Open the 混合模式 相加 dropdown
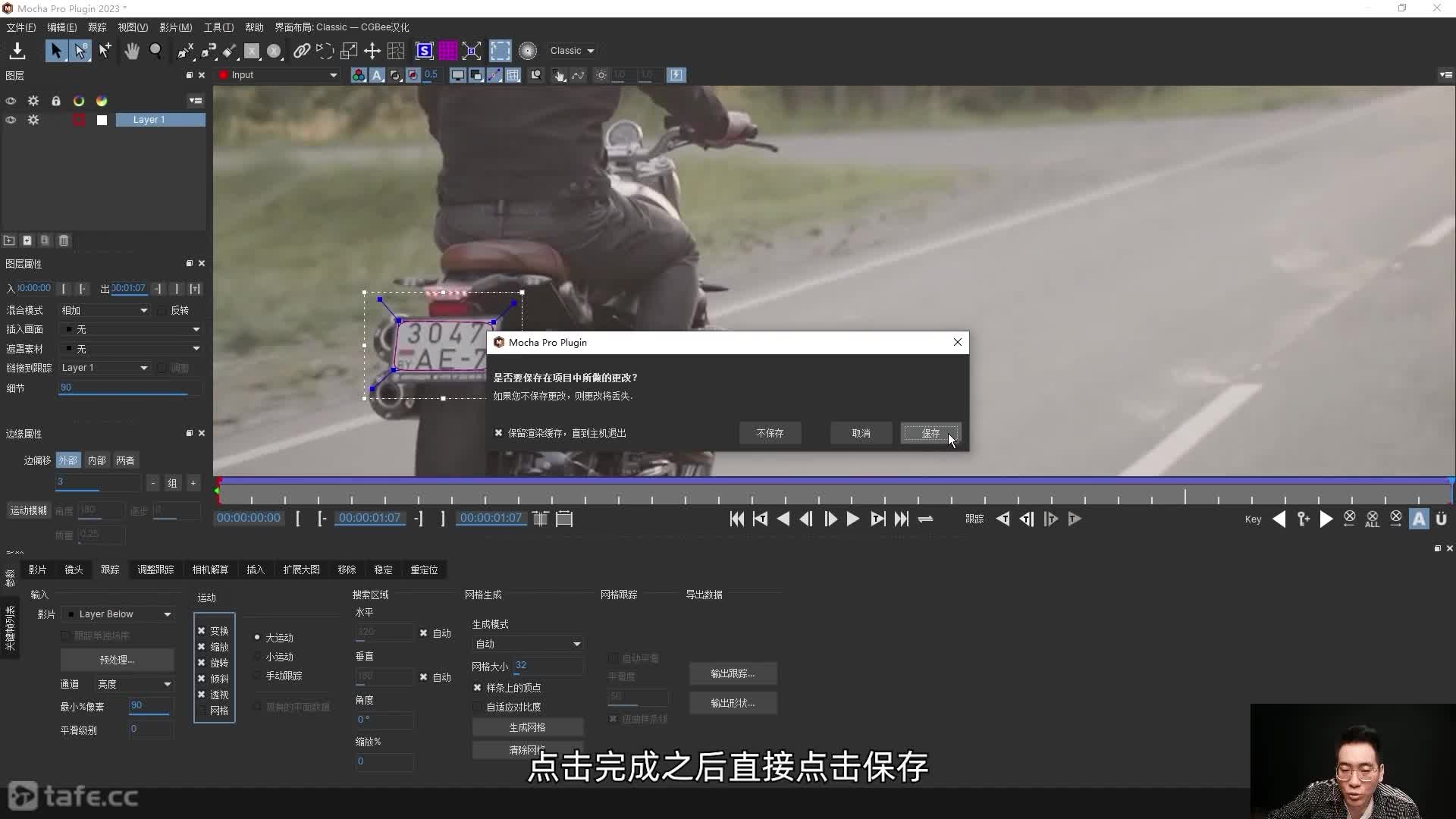The height and width of the screenshot is (819, 1456). click(105, 310)
